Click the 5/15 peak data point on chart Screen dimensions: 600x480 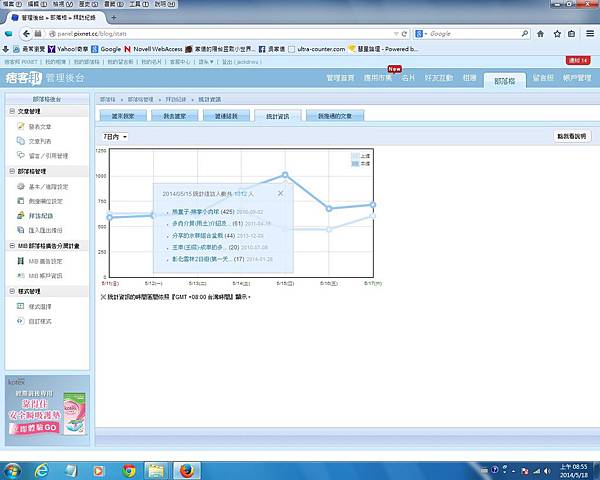(285, 175)
